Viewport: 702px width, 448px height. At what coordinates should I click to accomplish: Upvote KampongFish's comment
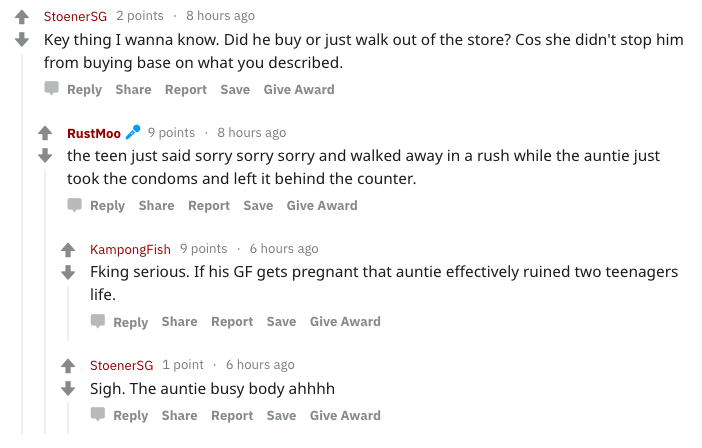[68, 249]
